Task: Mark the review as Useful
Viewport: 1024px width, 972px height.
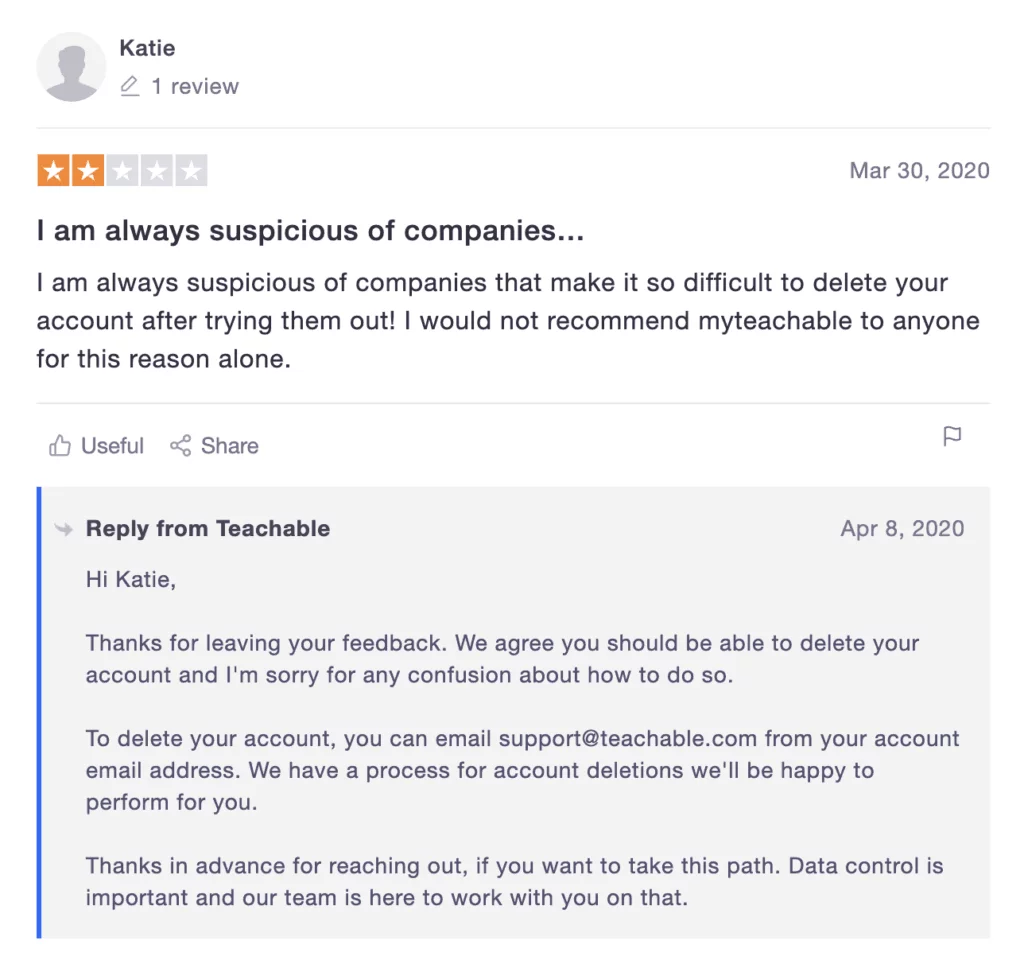Action: 97,446
